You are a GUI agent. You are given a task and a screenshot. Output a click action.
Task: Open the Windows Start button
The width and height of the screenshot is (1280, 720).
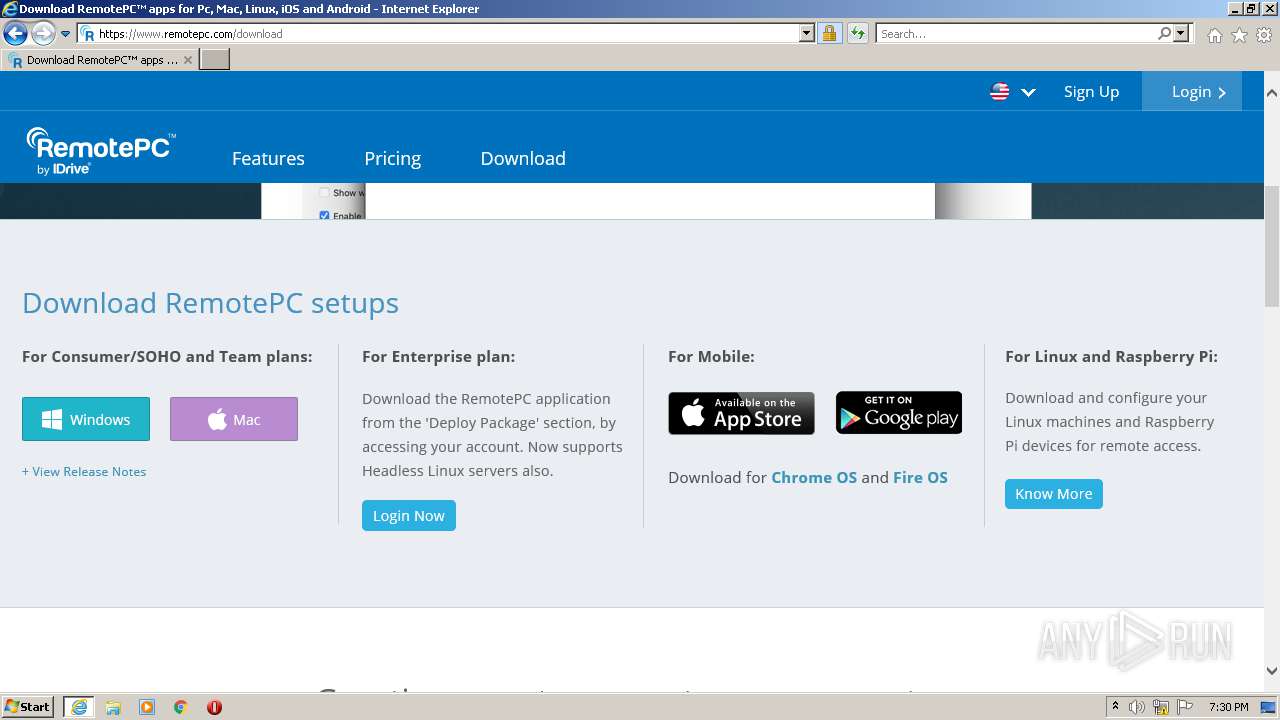[28, 707]
